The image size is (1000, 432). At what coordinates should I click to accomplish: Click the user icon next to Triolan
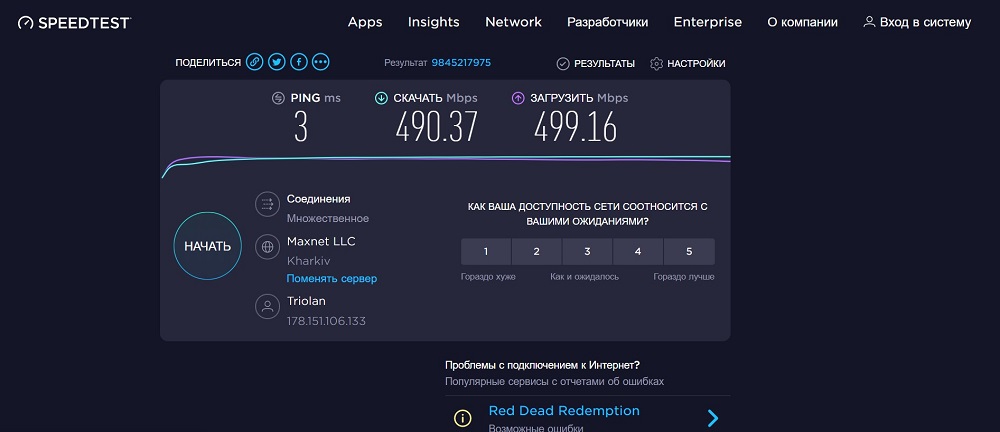[x=267, y=306]
